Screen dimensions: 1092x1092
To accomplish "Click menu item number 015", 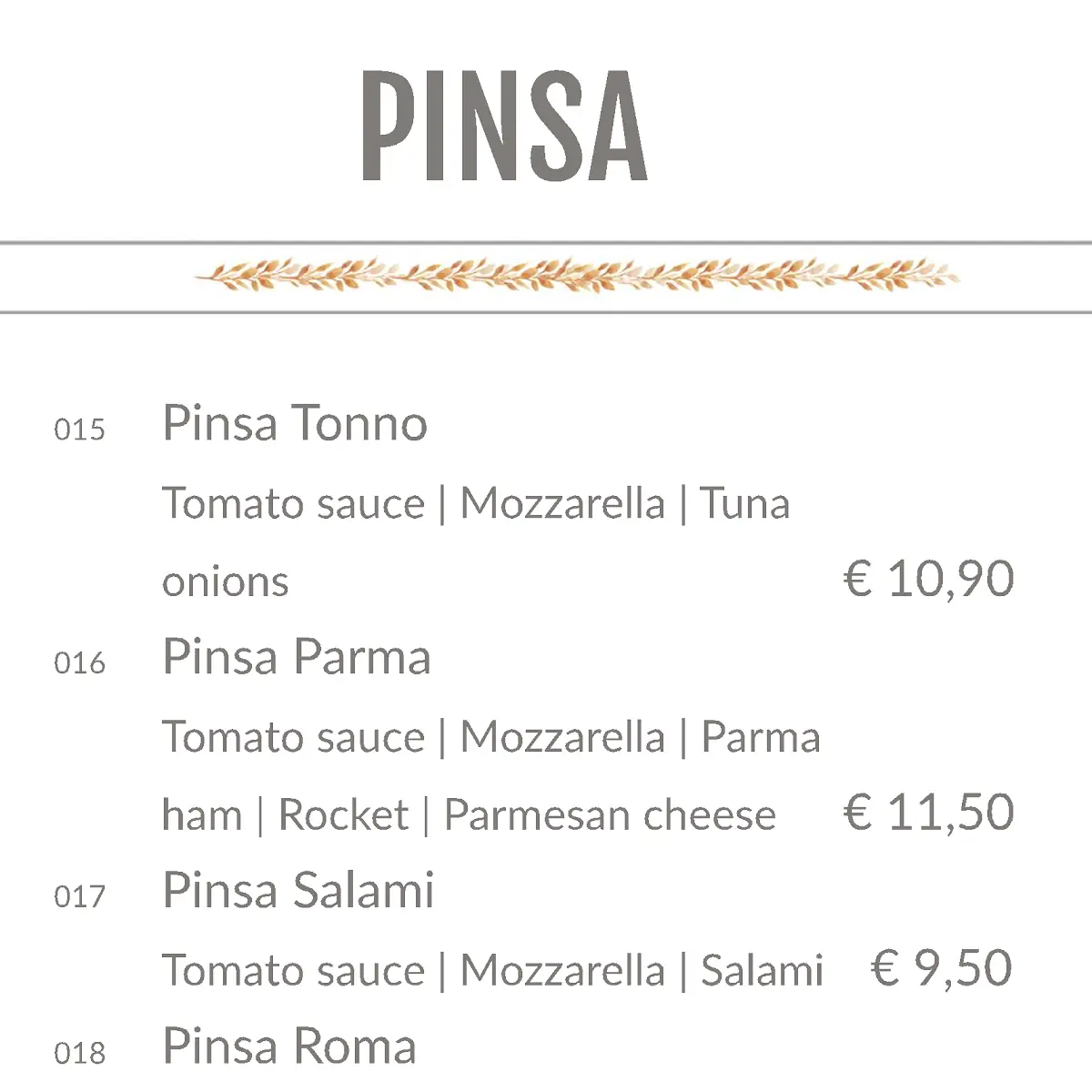I will click(80, 430).
